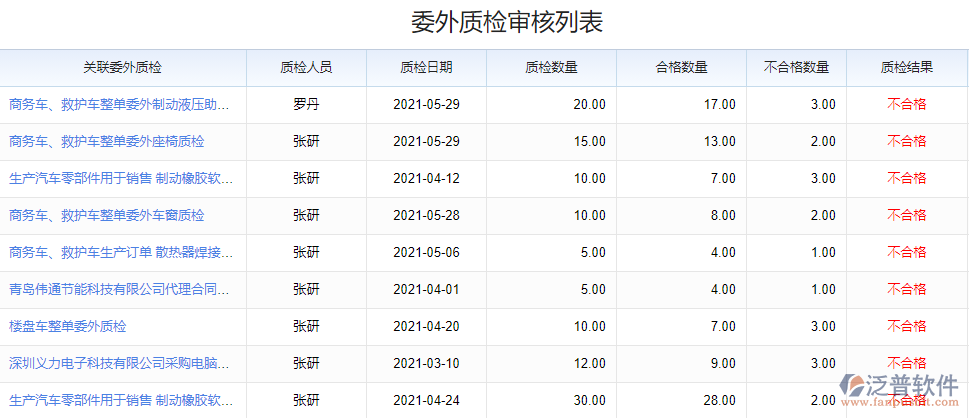Sort by 质检数量 column header
This screenshot has width=969, height=418.
[x=551, y=68]
